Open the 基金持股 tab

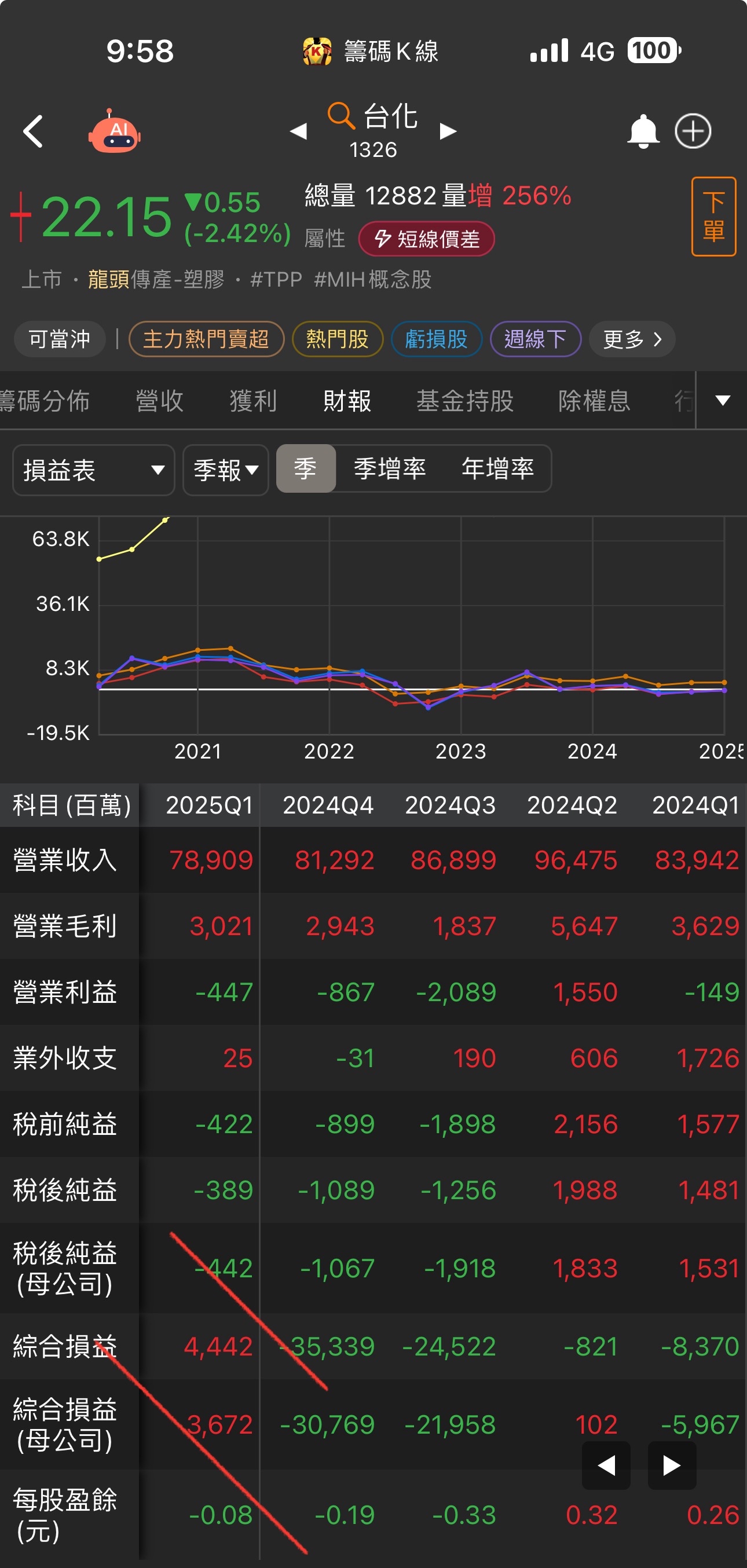coord(464,401)
